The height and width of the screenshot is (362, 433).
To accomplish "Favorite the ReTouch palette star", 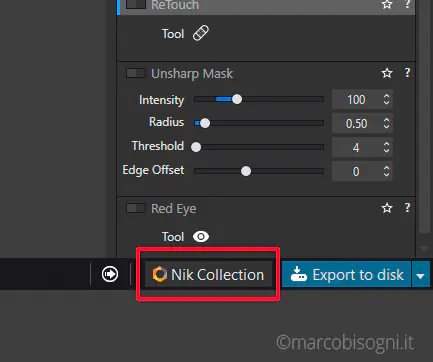I will click(x=387, y=4).
